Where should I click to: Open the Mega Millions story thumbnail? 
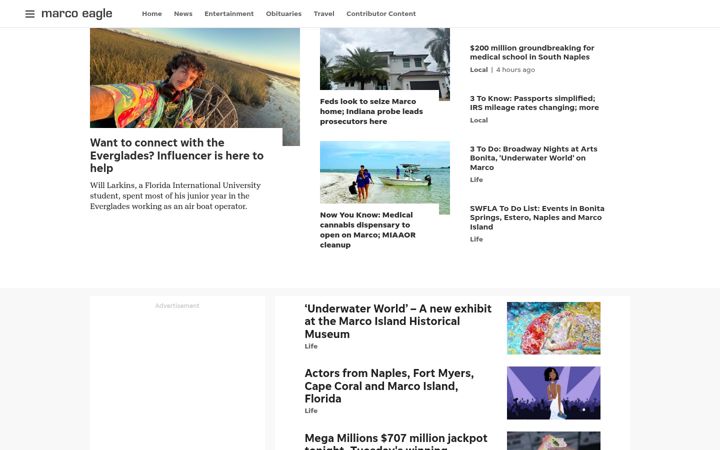[x=553, y=441]
